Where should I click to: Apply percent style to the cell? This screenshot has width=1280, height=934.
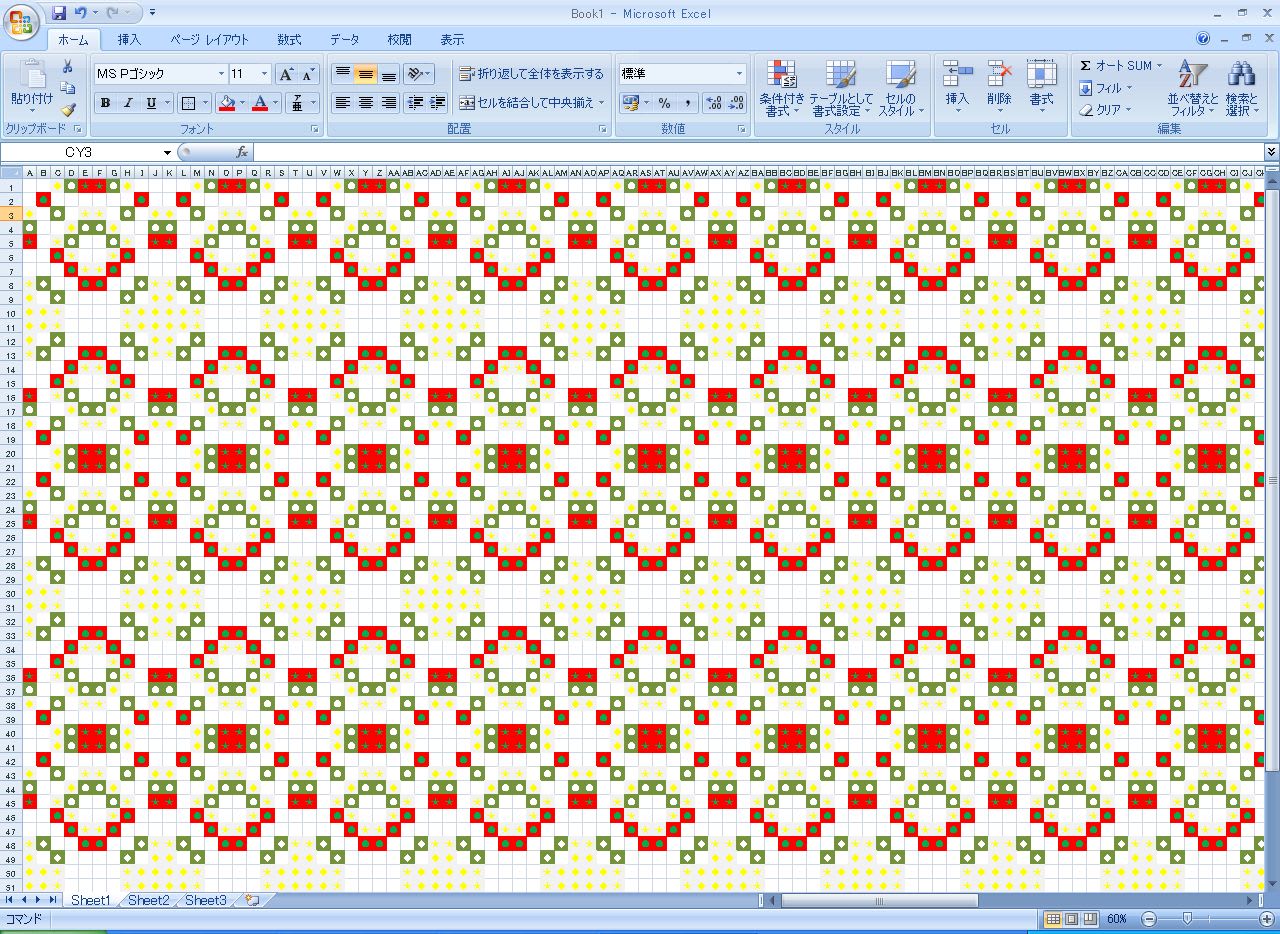click(664, 103)
